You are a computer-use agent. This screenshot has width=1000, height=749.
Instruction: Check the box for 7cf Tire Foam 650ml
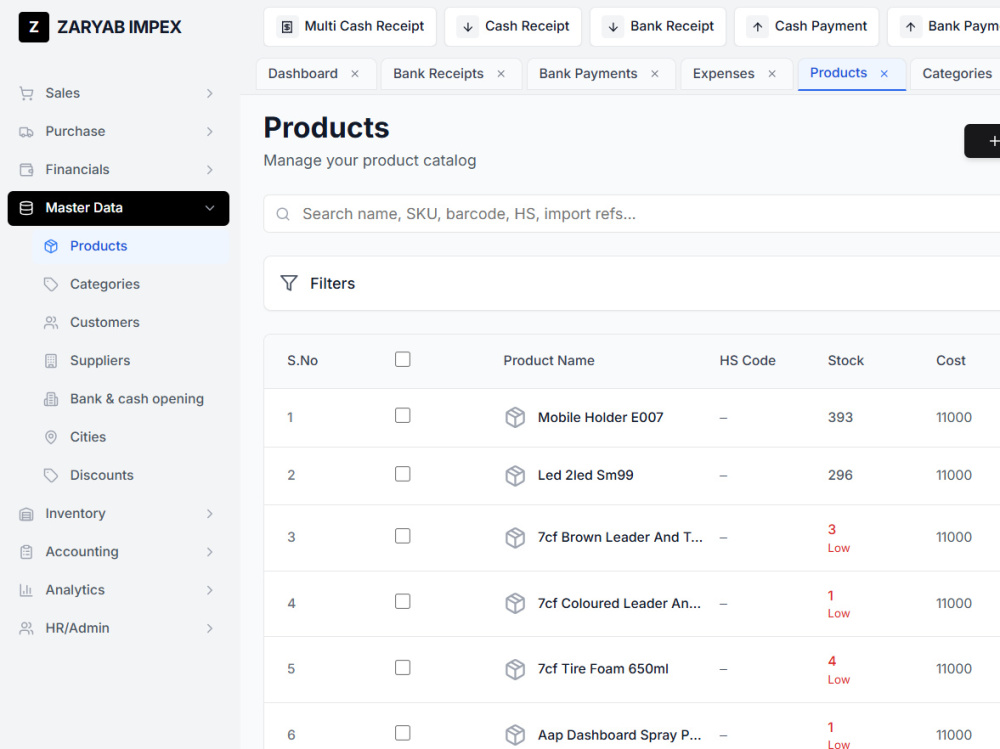point(402,667)
